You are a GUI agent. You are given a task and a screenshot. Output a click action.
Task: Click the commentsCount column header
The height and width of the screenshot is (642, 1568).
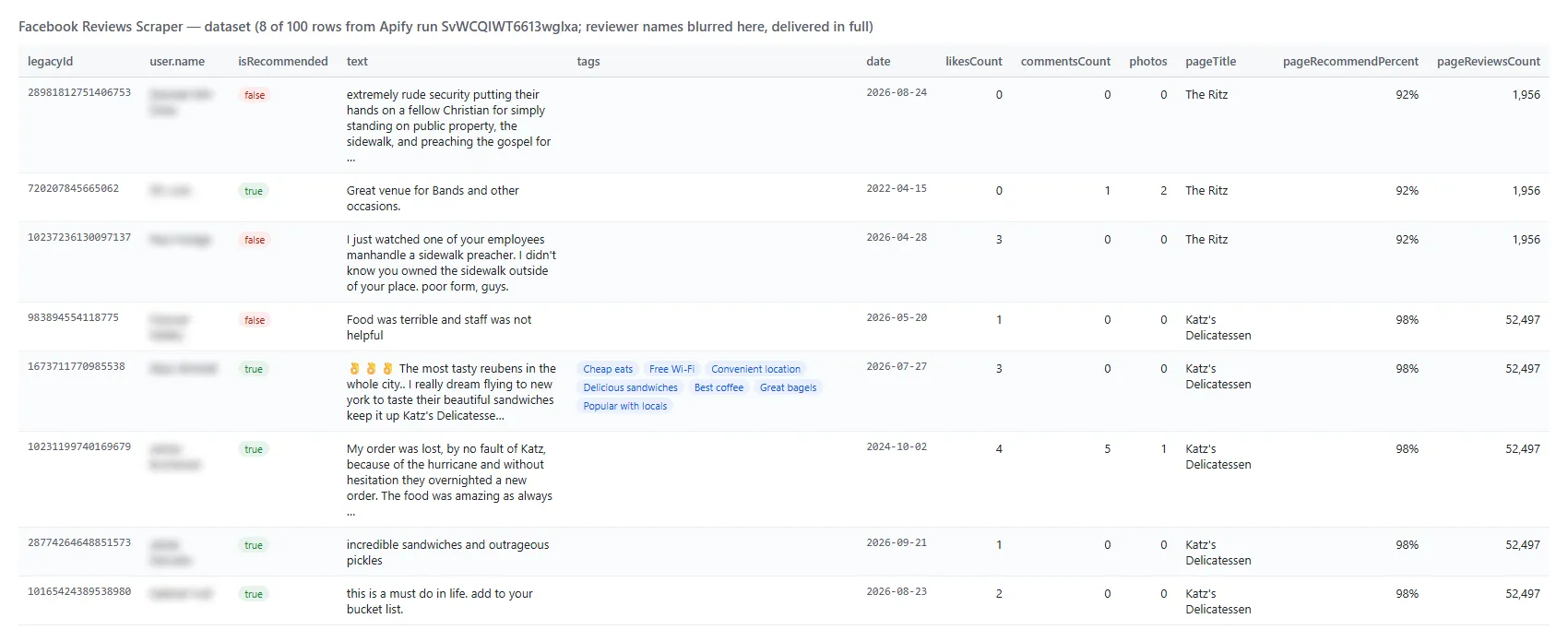pos(1065,62)
